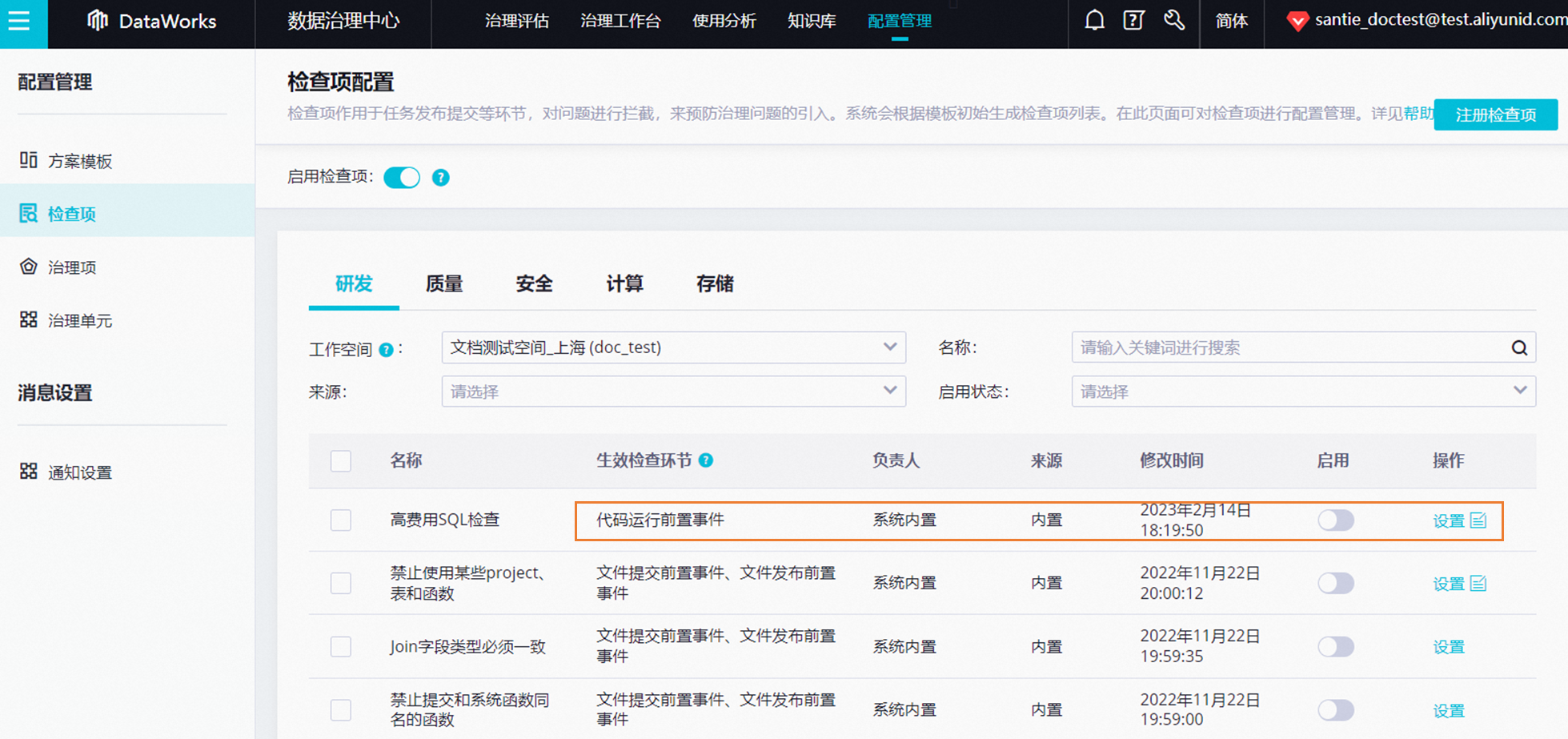Click the help icon beside 启用检查项
1568x739 pixels.
(440, 178)
